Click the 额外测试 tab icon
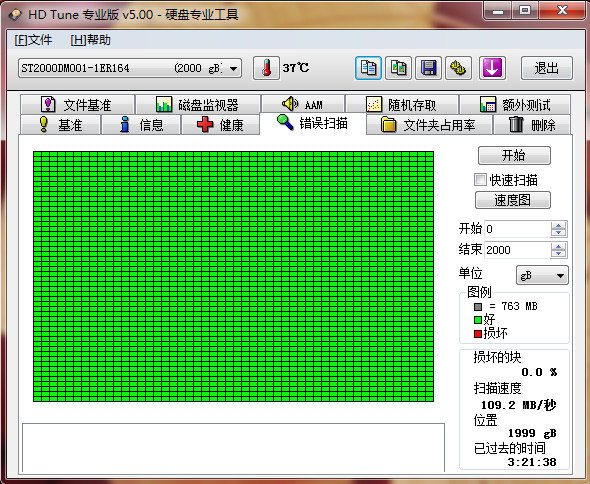 [x=488, y=104]
